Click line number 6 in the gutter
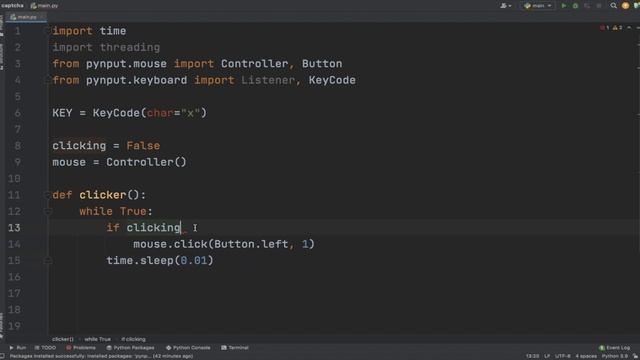The width and height of the screenshot is (640, 360). coord(17,113)
